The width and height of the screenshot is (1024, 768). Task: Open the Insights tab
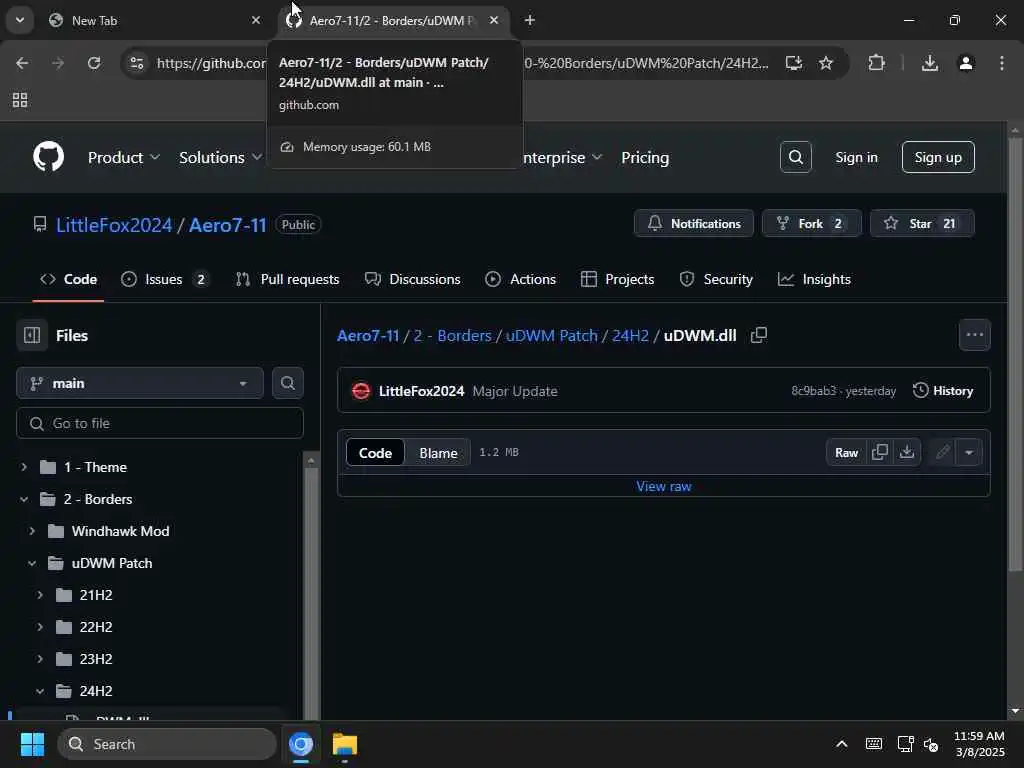pyautogui.click(x=814, y=279)
